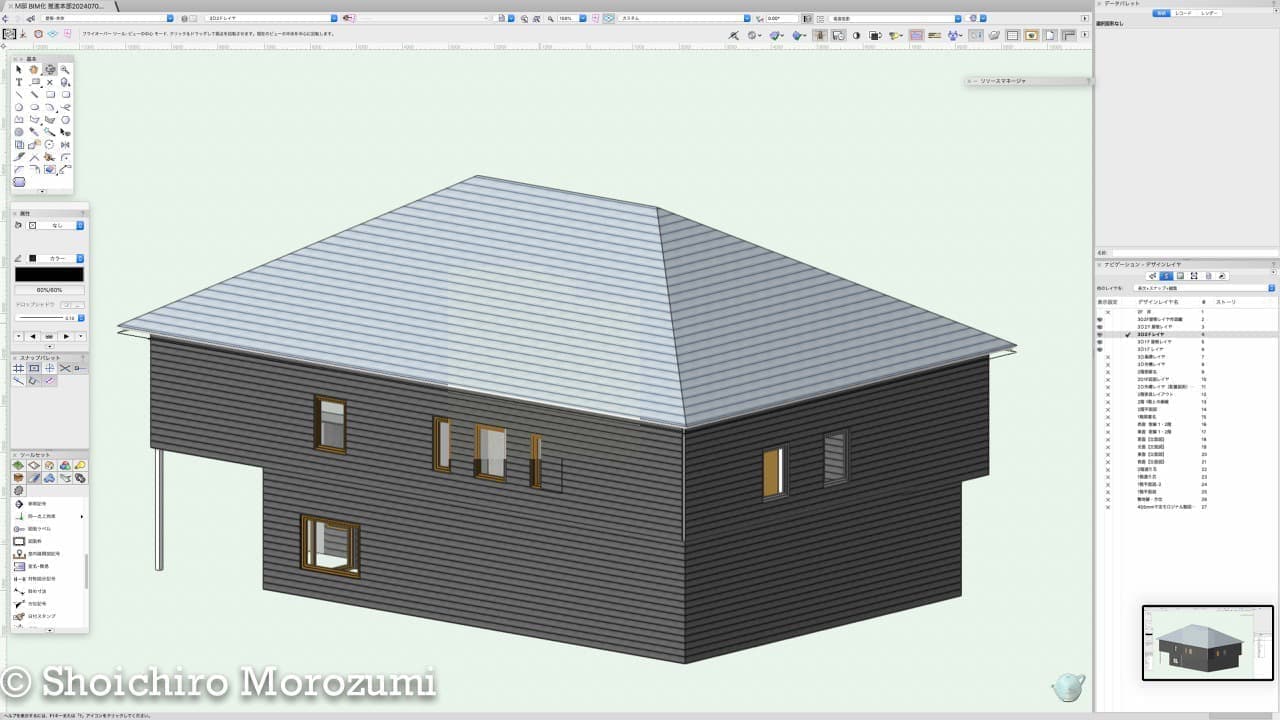Choose the Flyover tool
The height and width of the screenshot is (720, 1280).
[x=50, y=70]
